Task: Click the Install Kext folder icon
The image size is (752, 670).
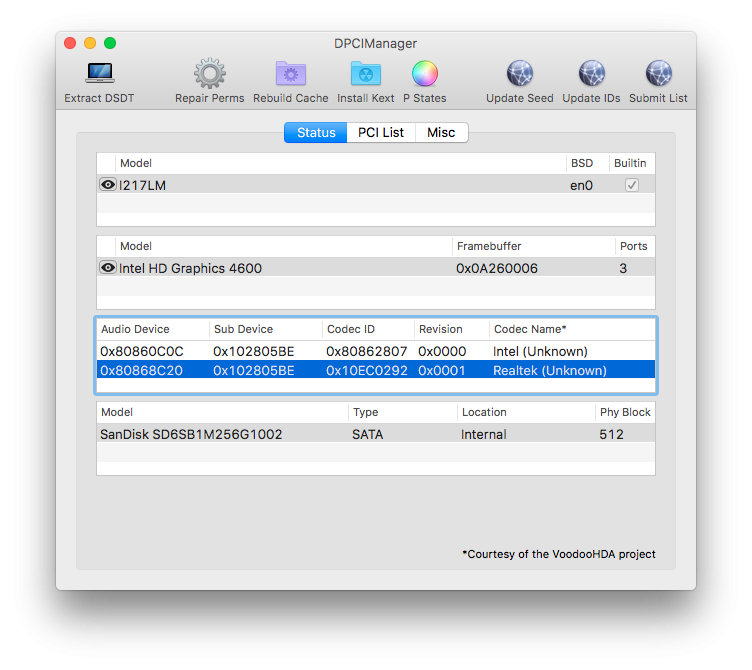Action: point(365,74)
